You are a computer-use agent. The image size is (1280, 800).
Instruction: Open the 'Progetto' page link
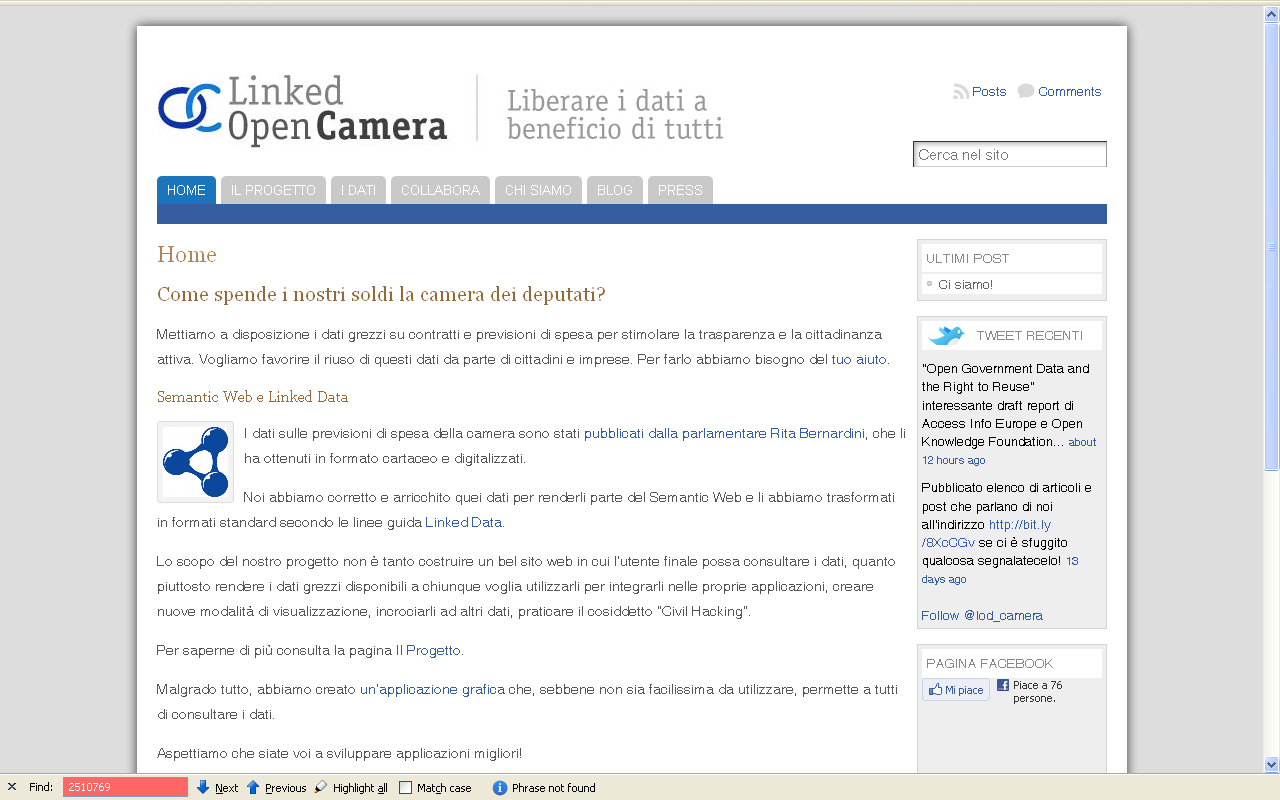433,650
